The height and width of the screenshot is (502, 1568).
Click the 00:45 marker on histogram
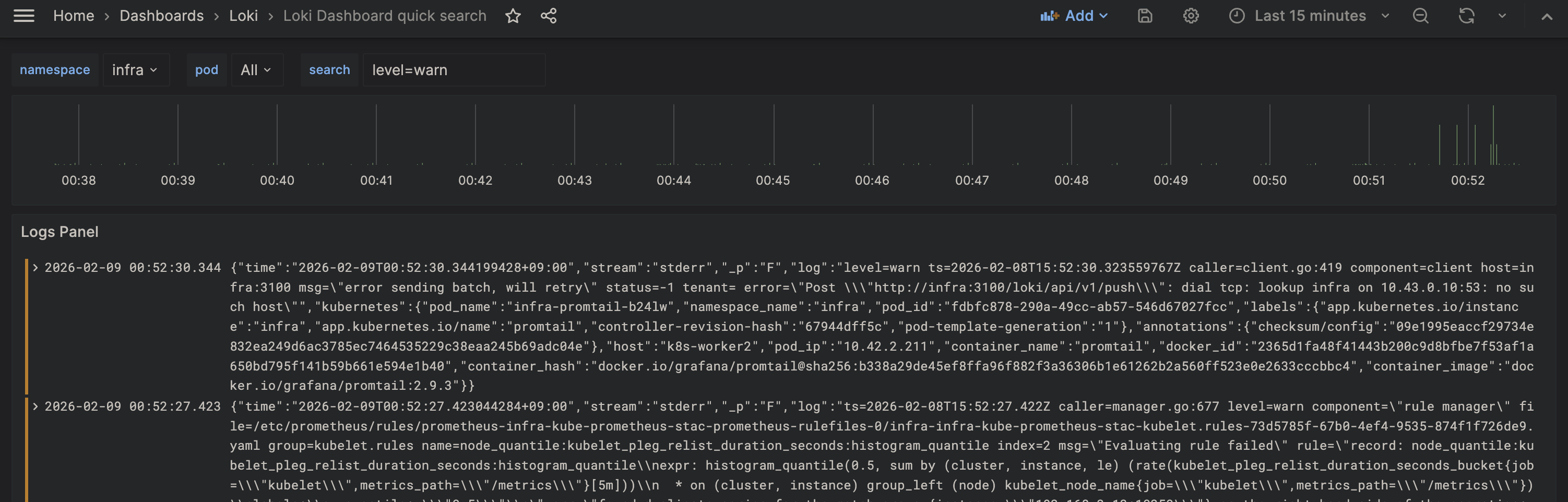(x=774, y=134)
